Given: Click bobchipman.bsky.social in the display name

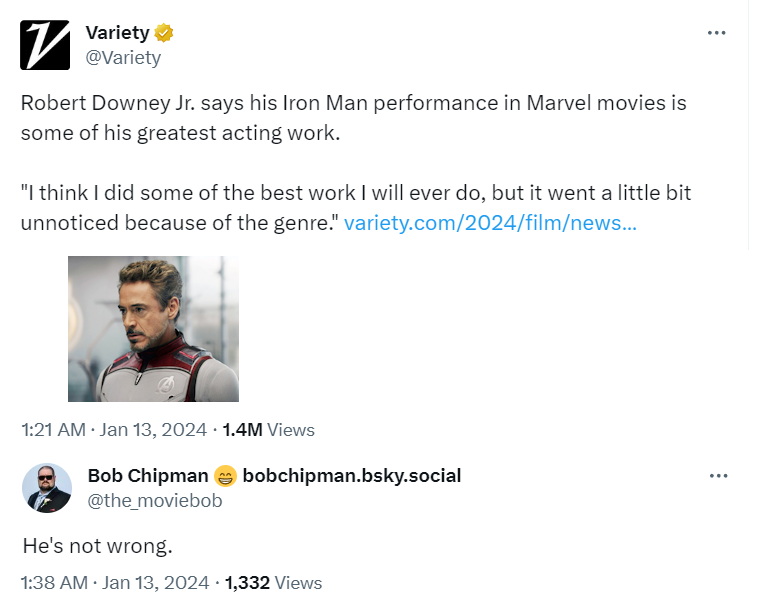Looking at the screenshot, I should pos(352,476).
